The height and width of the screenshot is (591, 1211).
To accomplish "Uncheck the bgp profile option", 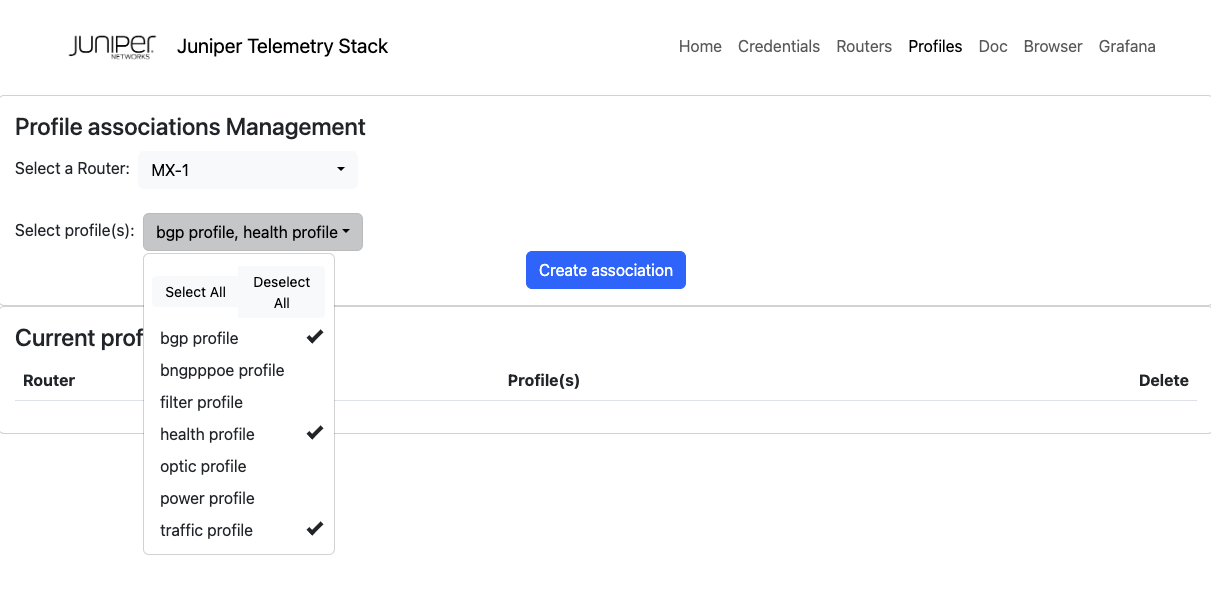I will [x=238, y=338].
